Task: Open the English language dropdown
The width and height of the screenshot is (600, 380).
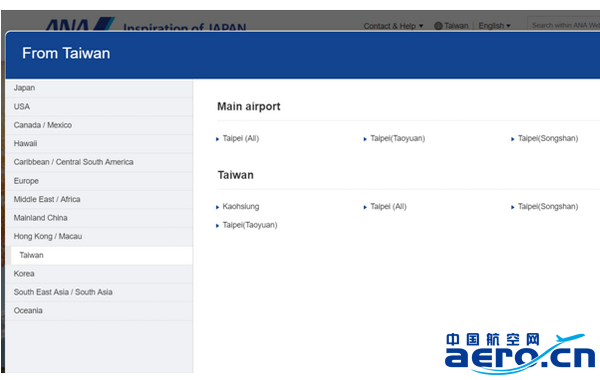Action: [494, 26]
